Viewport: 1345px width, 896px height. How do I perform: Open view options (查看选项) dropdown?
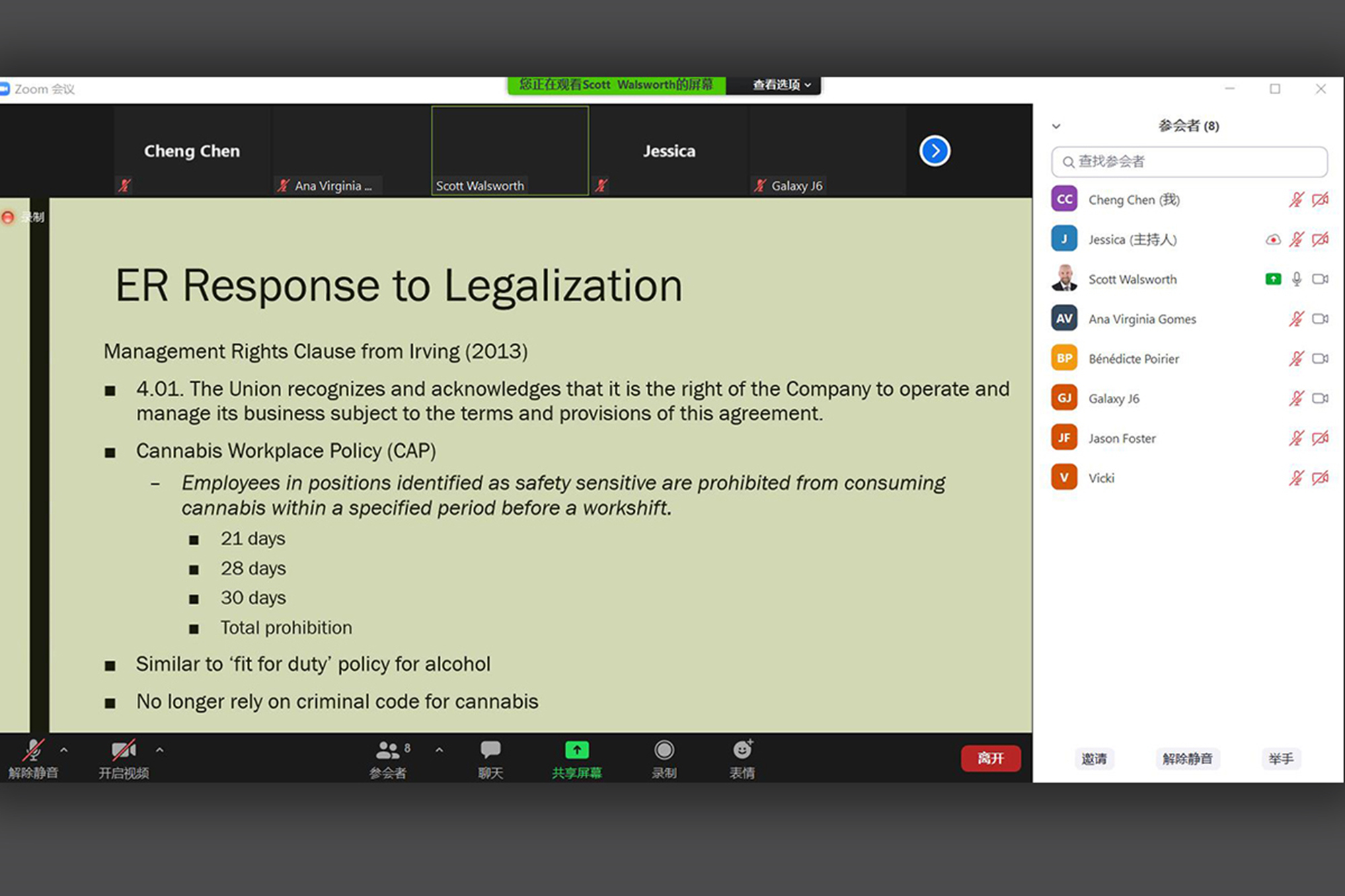pyautogui.click(x=781, y=85)
